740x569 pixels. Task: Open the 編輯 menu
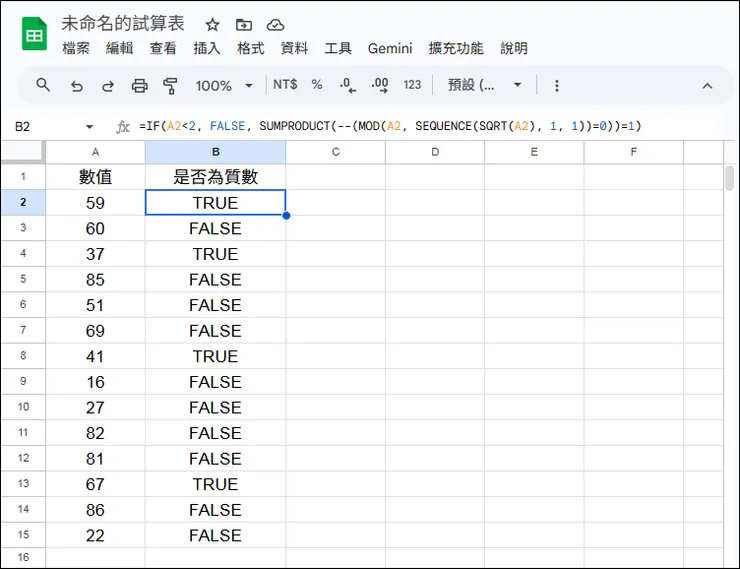119,48
